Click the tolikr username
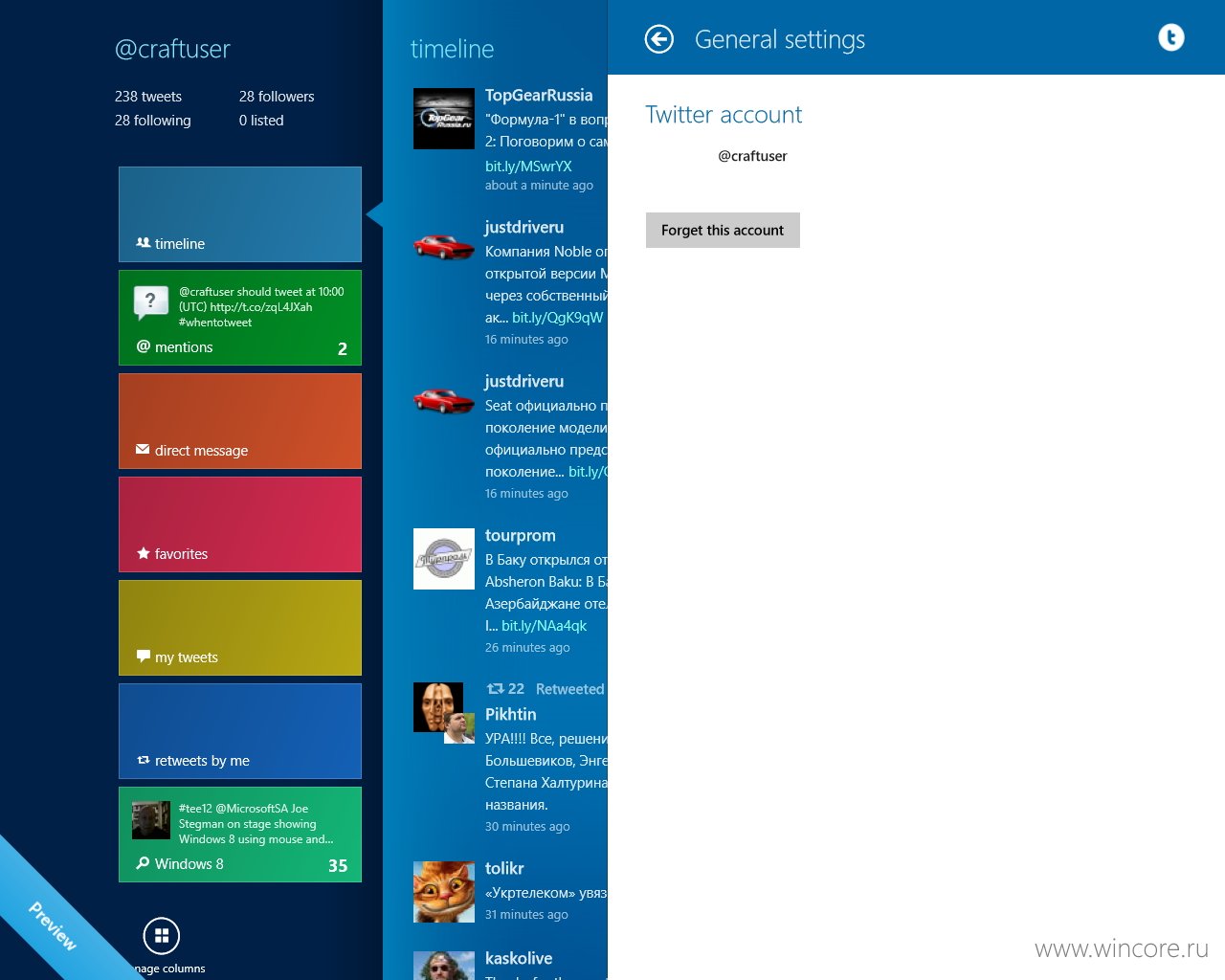The width and height of the screenshot is (1225, 980). (504, 869)
